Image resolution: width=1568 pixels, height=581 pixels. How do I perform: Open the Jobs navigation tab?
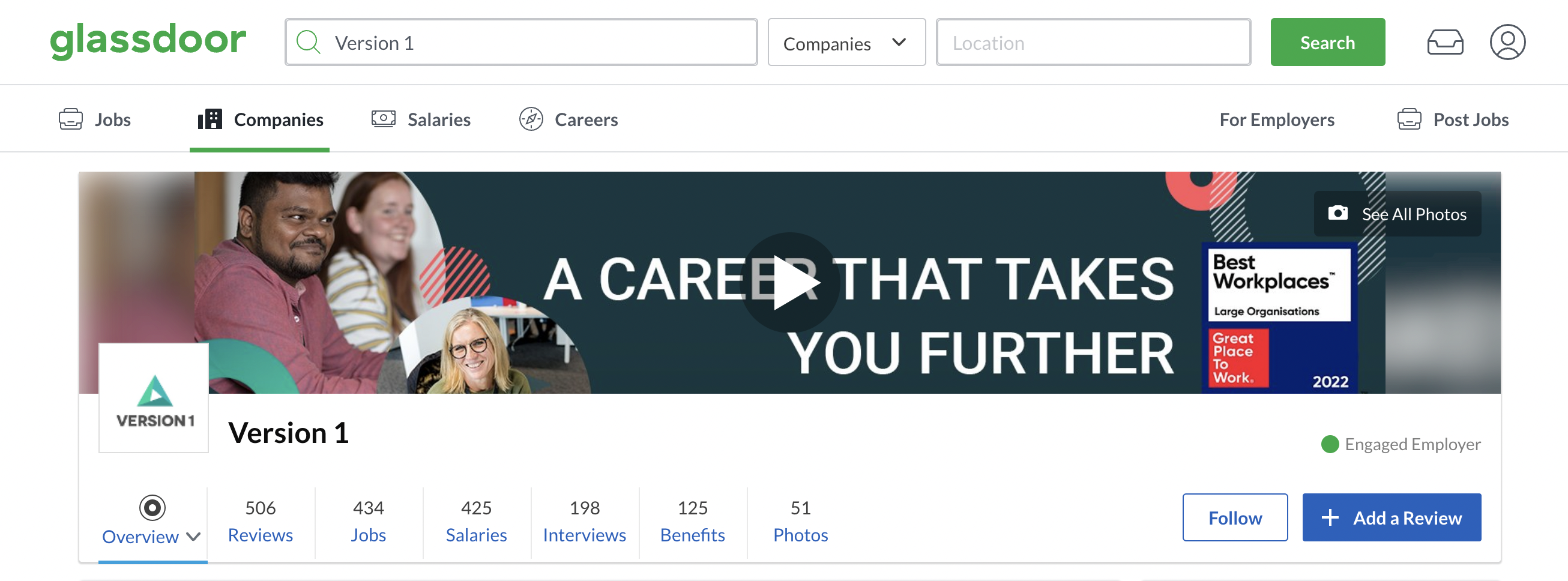pyautogui.click(x=95, y=119)
